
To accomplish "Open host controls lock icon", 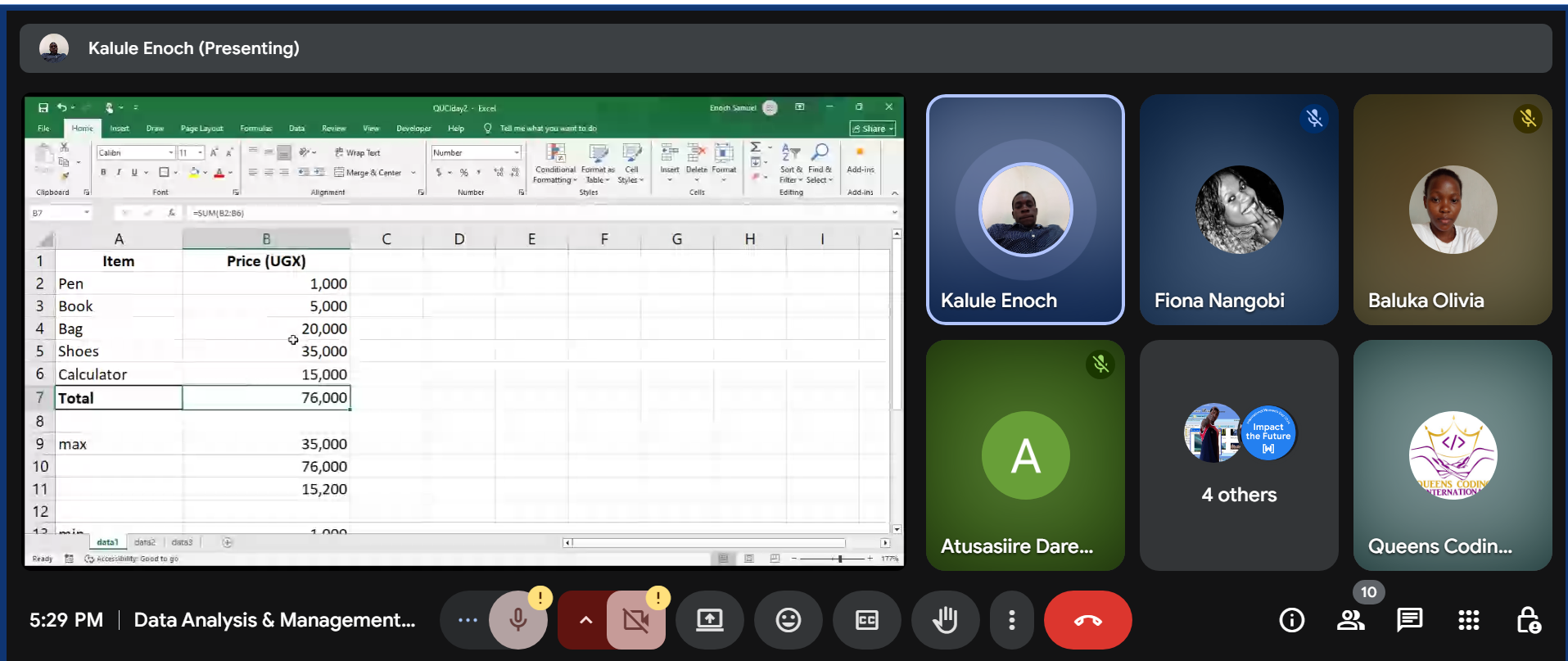I will (1528, 620).
